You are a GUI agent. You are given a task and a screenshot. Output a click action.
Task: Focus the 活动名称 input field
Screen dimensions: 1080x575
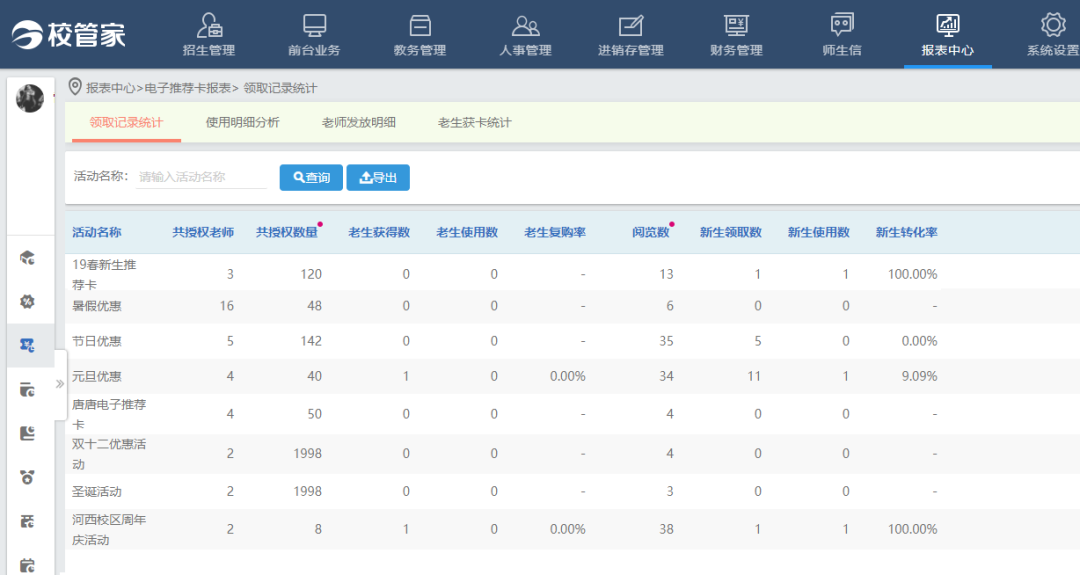pyautogui.click(x=200, y=177)
